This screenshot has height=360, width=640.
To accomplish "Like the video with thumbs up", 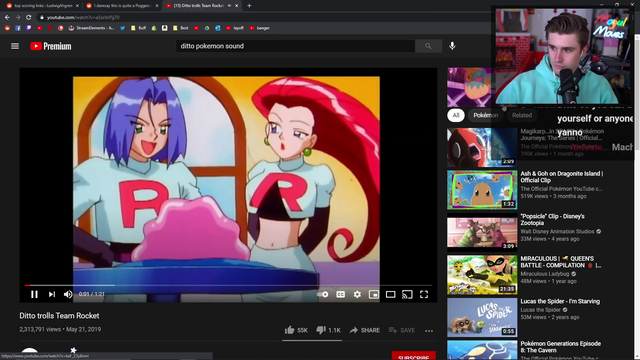I will click(x=296, y=330).
